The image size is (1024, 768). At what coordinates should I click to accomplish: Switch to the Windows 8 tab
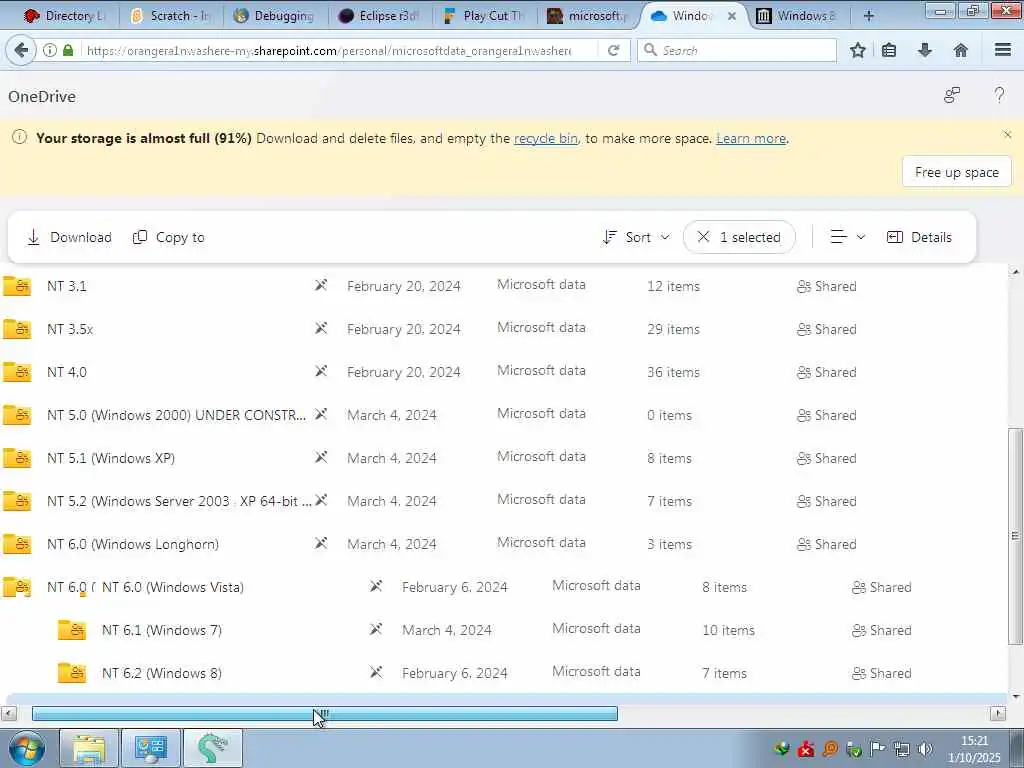(797, 16)
